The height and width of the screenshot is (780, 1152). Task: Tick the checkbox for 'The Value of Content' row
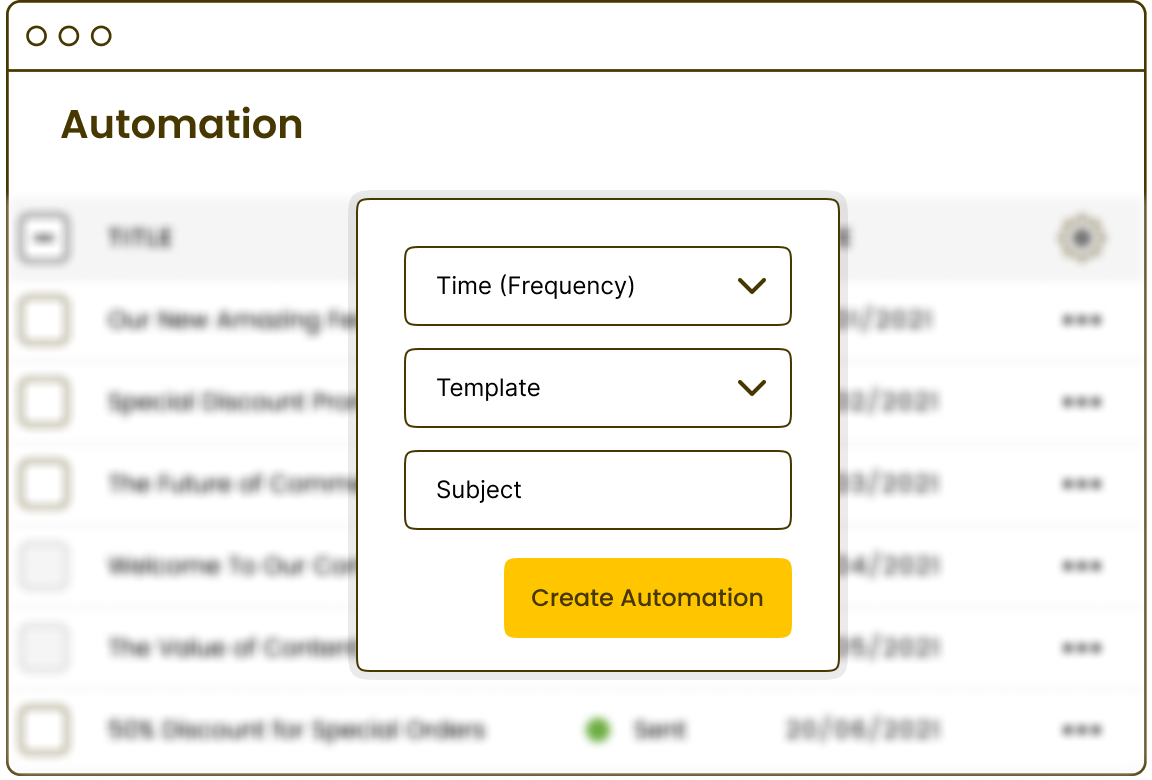(44, 649)
